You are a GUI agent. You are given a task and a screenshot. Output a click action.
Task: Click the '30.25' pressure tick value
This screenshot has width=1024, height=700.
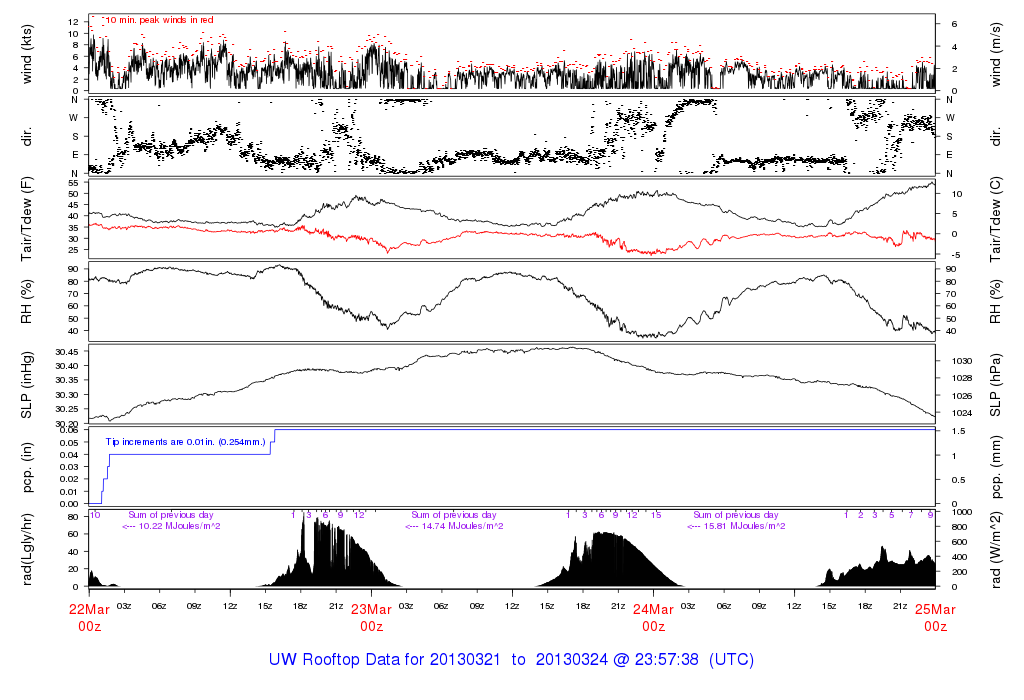tap(67, 409)
